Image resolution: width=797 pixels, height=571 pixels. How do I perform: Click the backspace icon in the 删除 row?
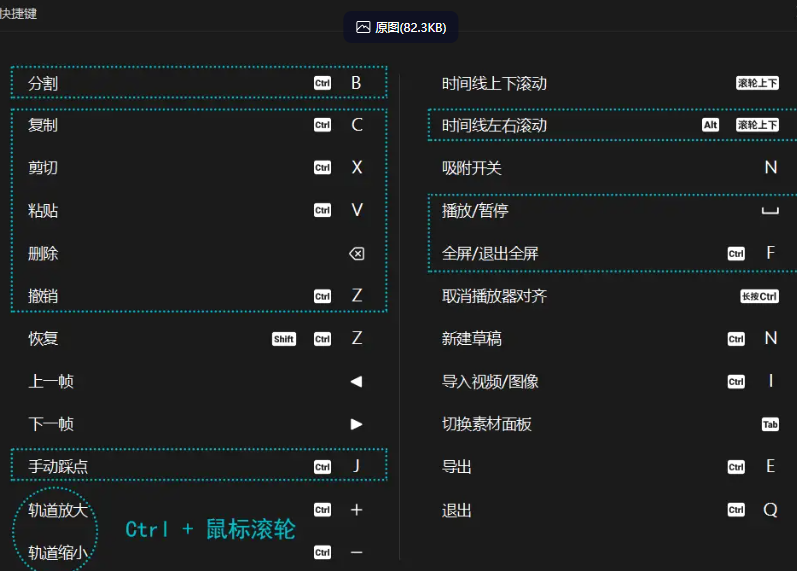pyautogui.click(x=356, y=254)
